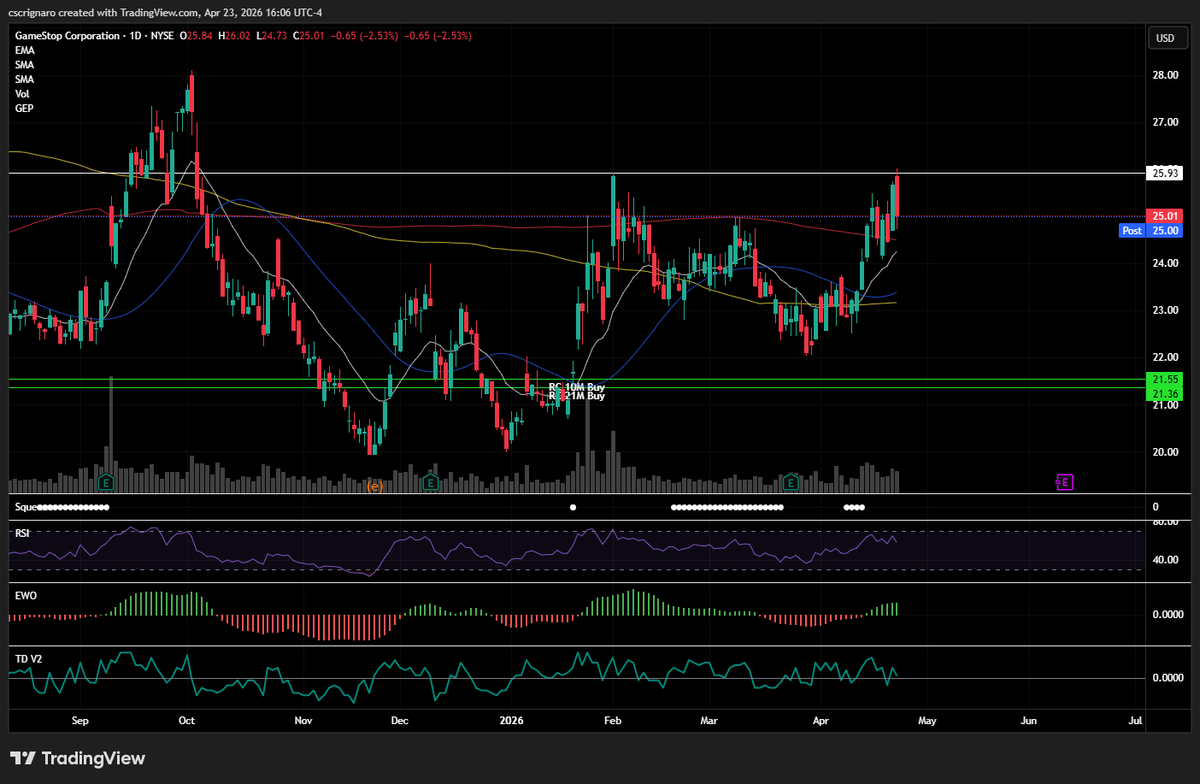Click the blue Post 25.00 price label
The height and width of the screenshot is (784, 1200).
click(1150, 230)
